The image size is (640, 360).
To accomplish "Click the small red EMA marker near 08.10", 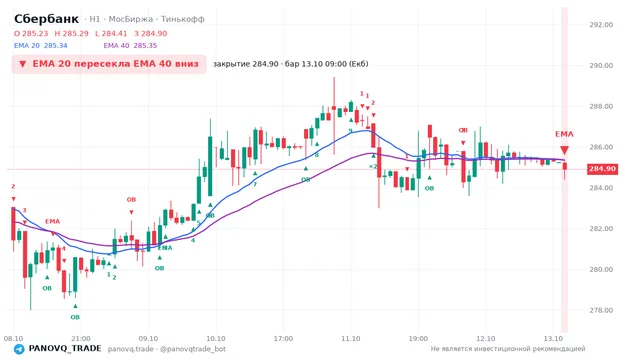I will (52, 222).
